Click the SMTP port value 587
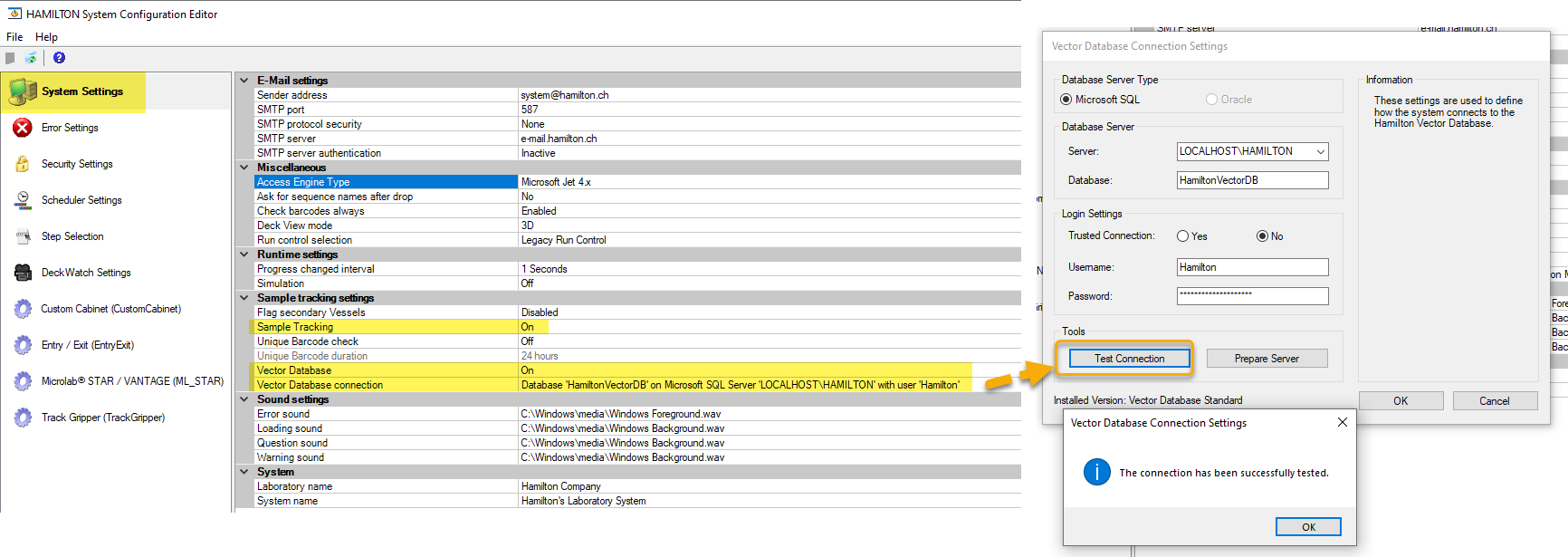Image resolution: width=1568 pixels, height=557 pixels. (x=530, y=110)
